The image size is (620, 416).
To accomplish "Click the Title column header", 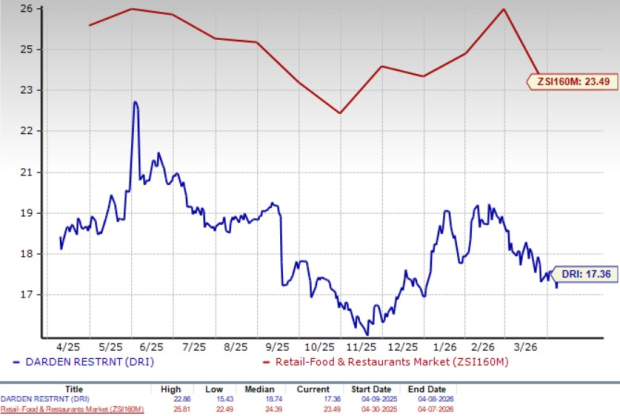I will (73, 391).
